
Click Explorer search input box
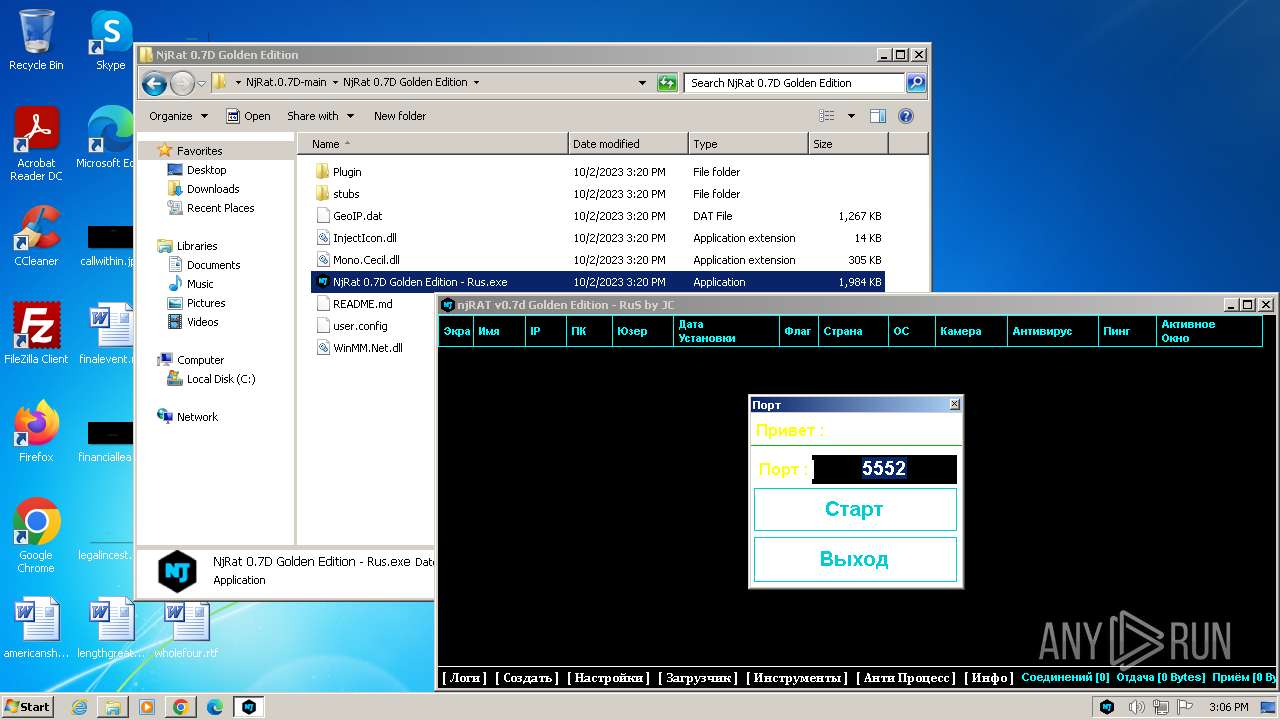795,83
